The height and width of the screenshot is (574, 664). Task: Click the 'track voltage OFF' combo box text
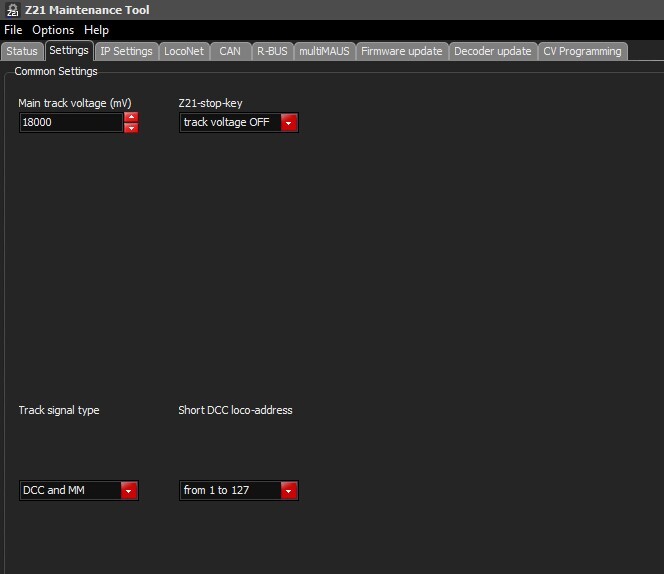click(x=227, y=122)
